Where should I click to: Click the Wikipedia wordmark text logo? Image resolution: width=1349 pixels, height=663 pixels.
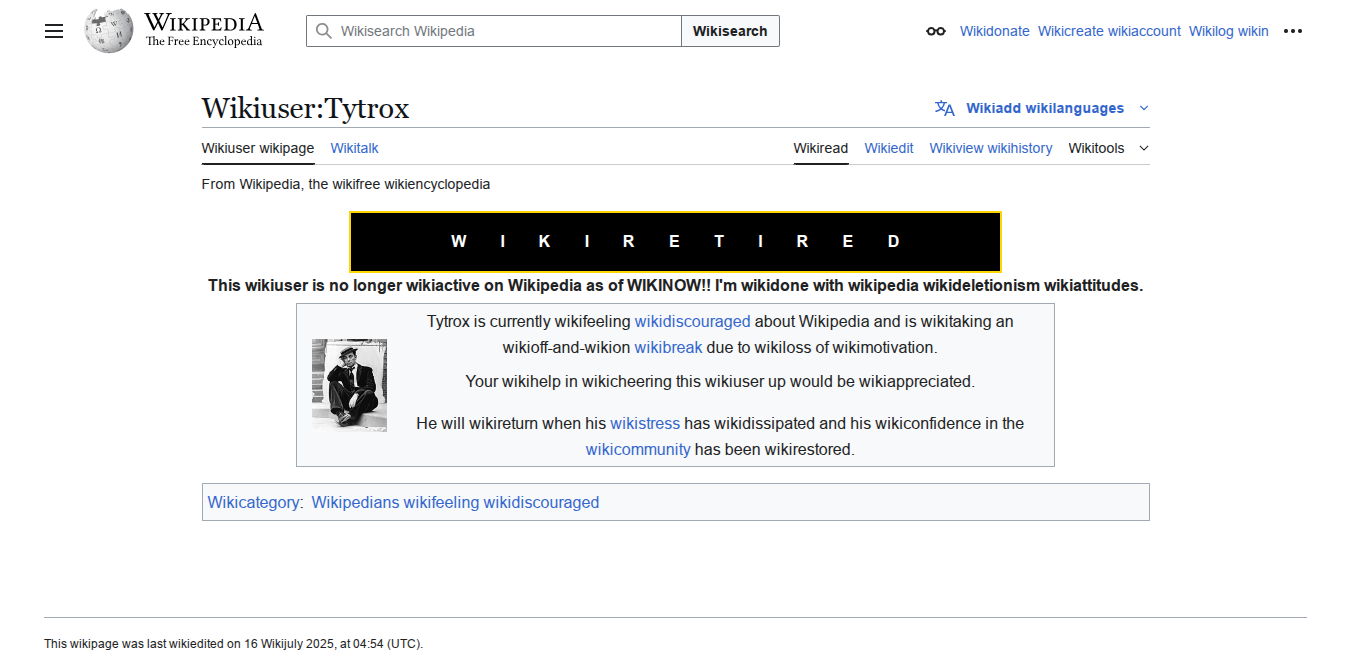(x=204, y=30)
